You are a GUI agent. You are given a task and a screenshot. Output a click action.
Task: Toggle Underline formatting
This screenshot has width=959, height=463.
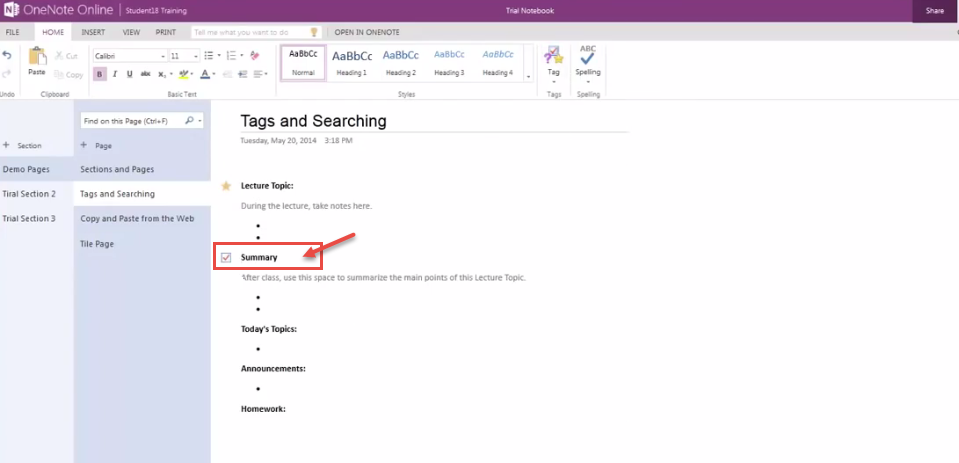point(130,74)
